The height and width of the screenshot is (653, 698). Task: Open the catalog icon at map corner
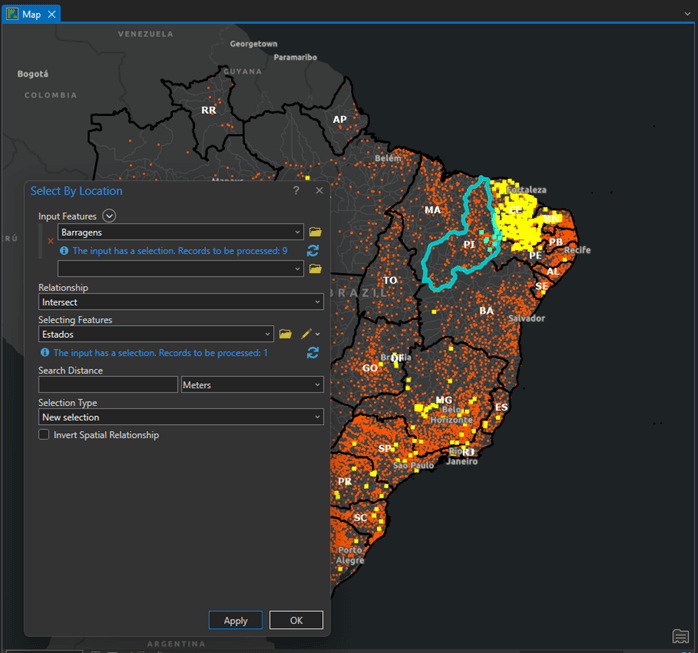pos(680,636)
